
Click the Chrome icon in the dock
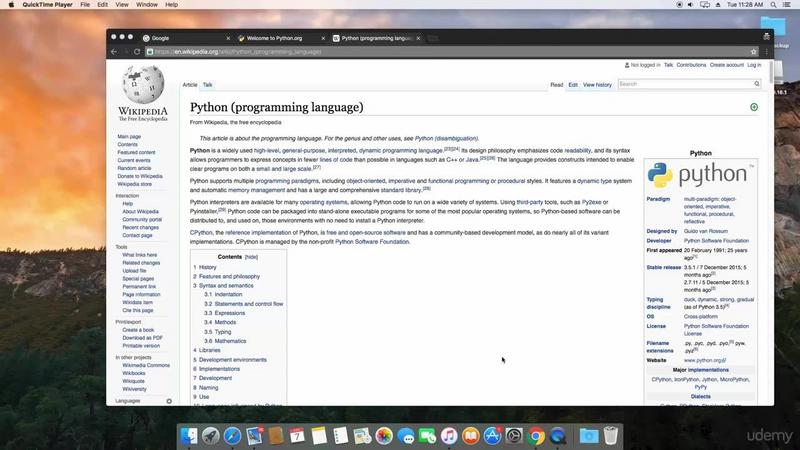(536, 436)
